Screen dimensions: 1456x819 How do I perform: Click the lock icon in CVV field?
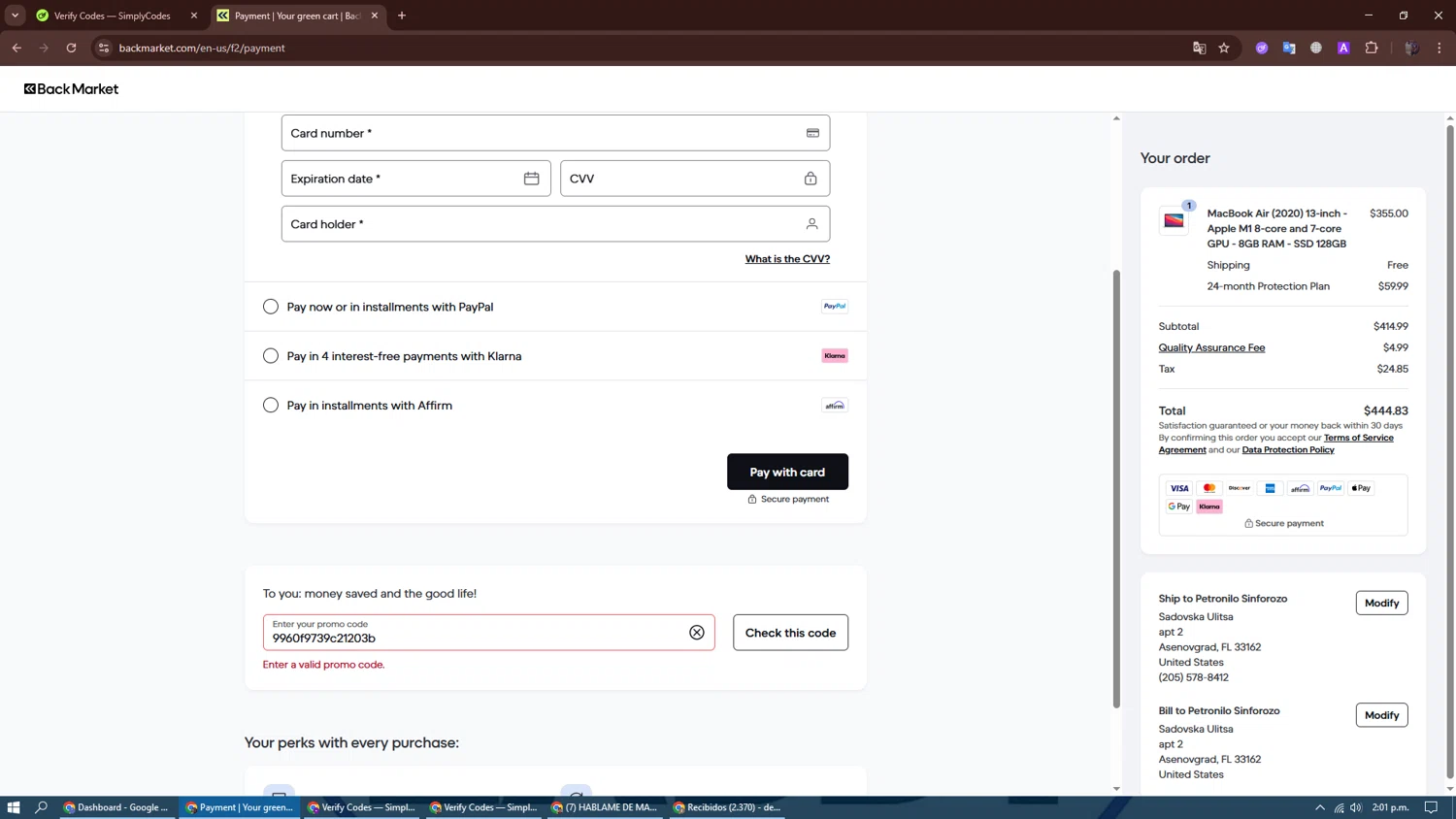click(811, 179)
